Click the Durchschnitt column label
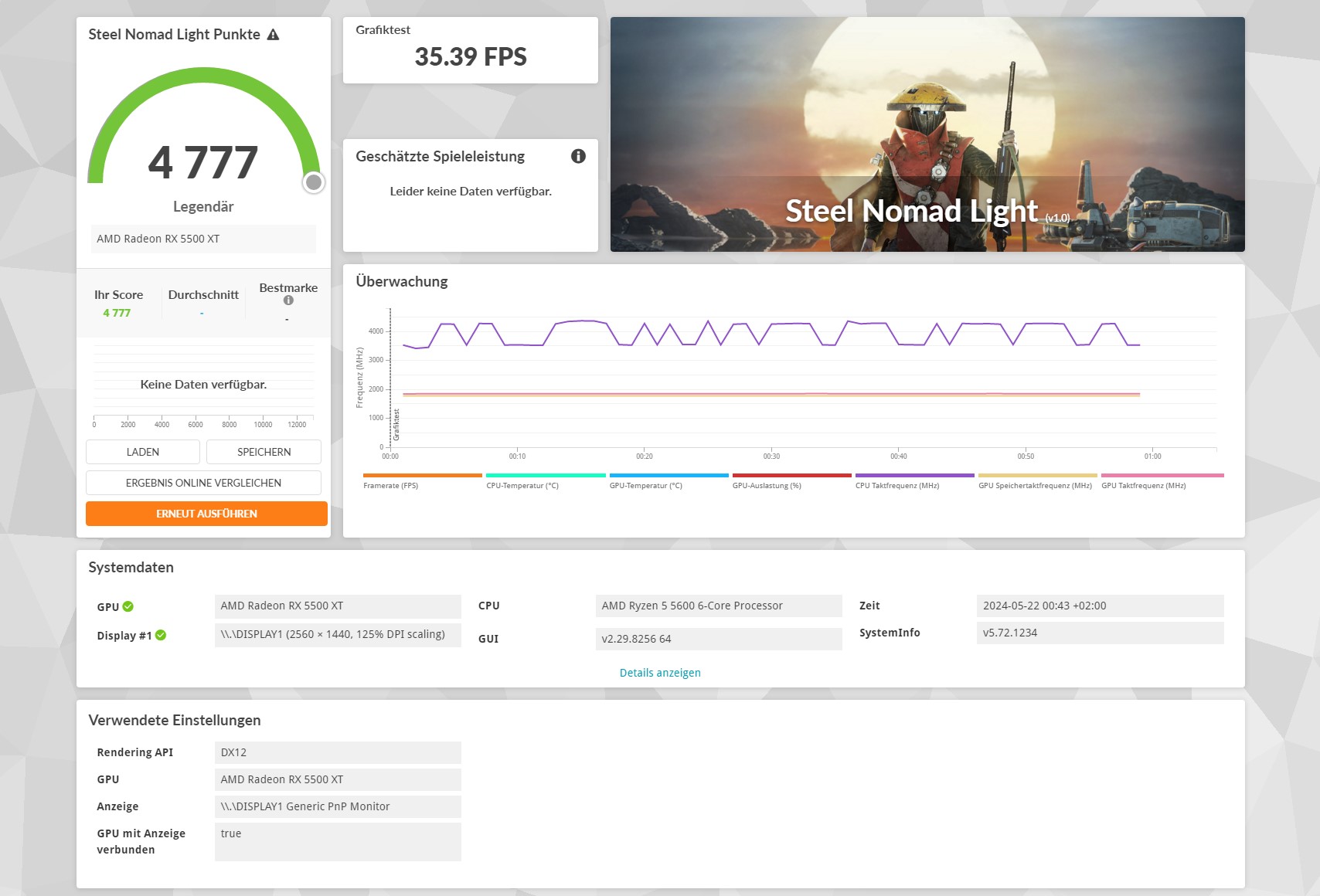 203,294
